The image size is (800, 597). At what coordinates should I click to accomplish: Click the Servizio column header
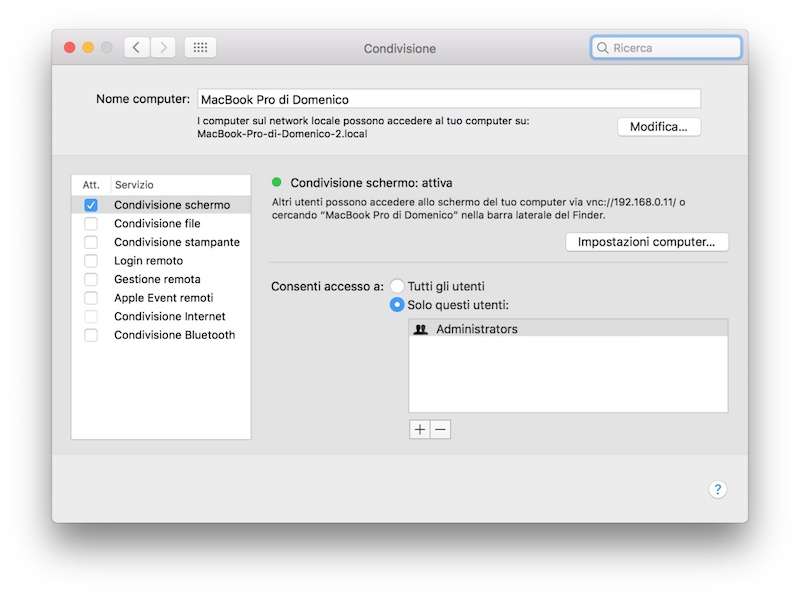pos(134,185)
